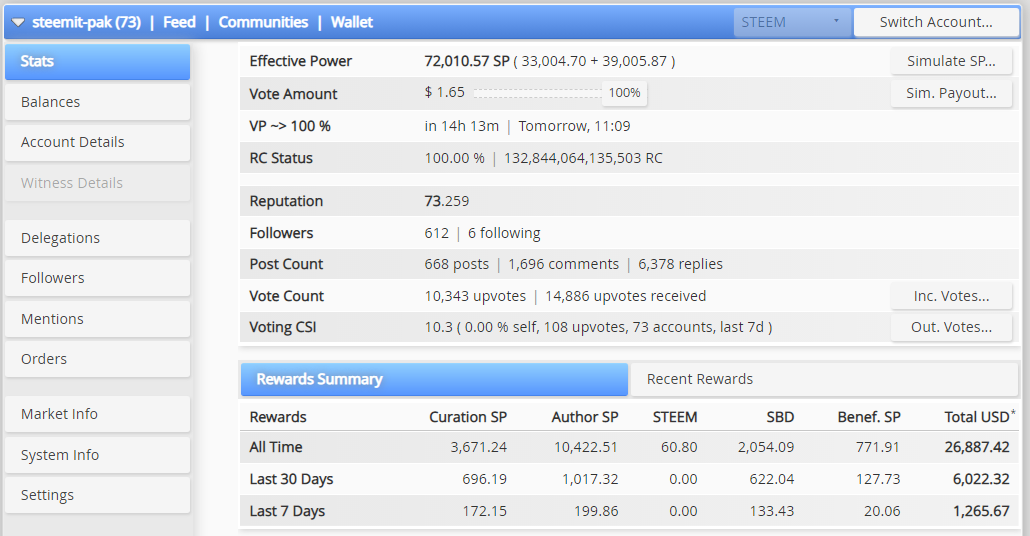Open the Followers sidebar tab
This screenshot has width=1030, height=536.
point(97,279)
